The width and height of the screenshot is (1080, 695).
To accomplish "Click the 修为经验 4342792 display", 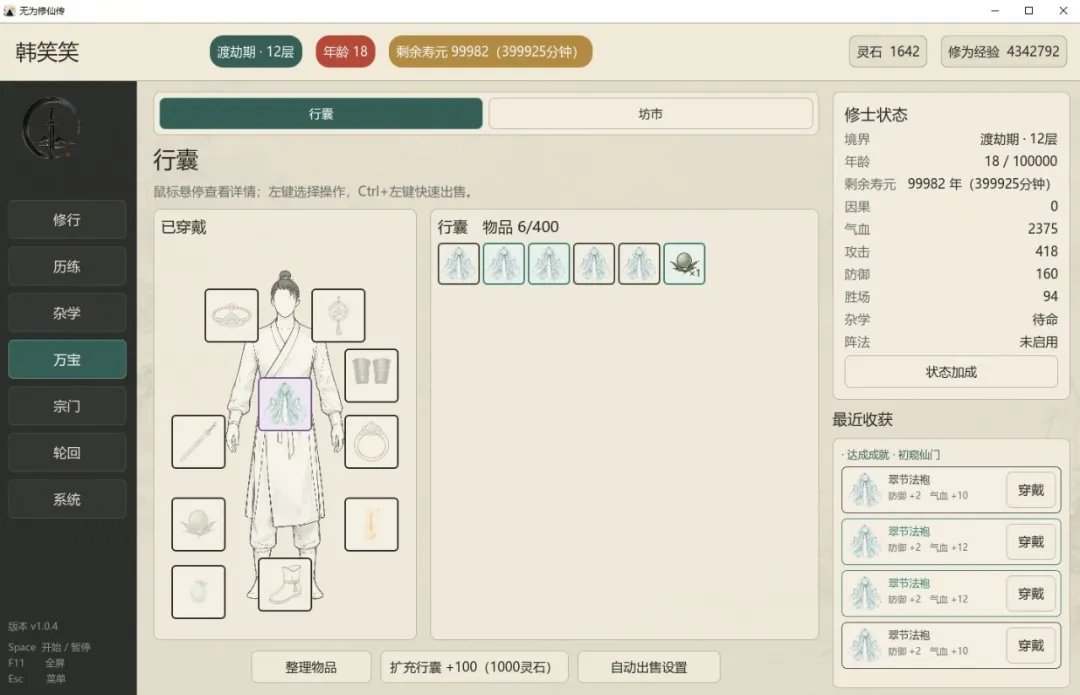I will tap(1004, 52).
